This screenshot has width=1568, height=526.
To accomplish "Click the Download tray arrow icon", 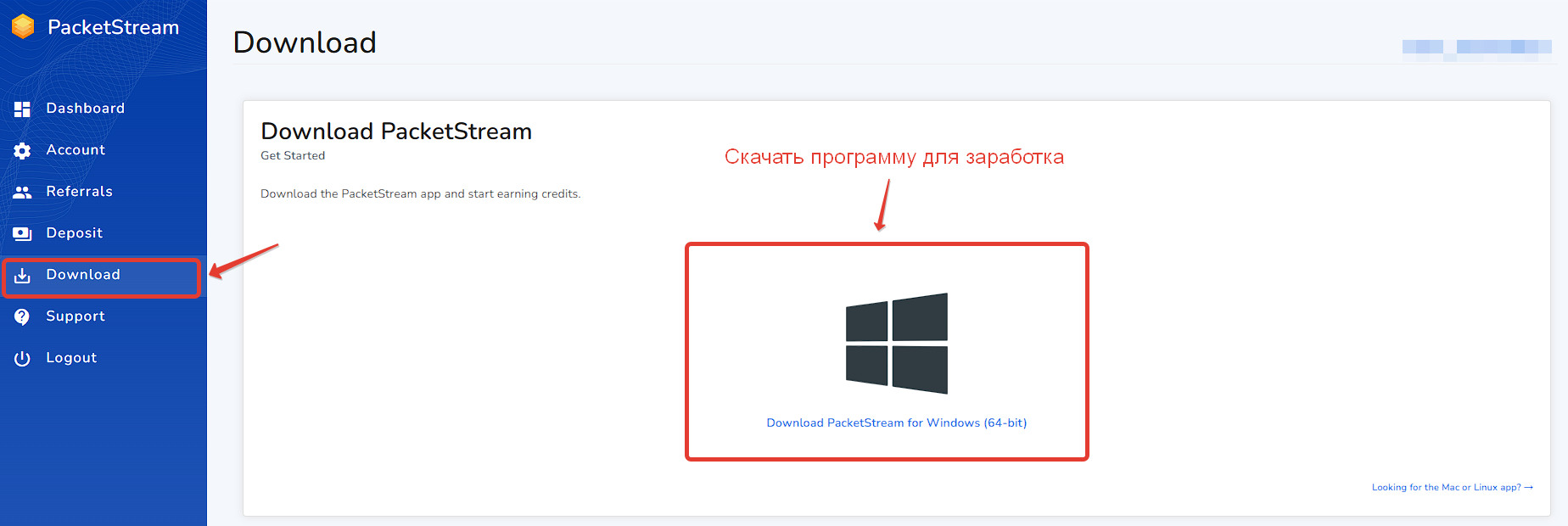I will [22, 275].
